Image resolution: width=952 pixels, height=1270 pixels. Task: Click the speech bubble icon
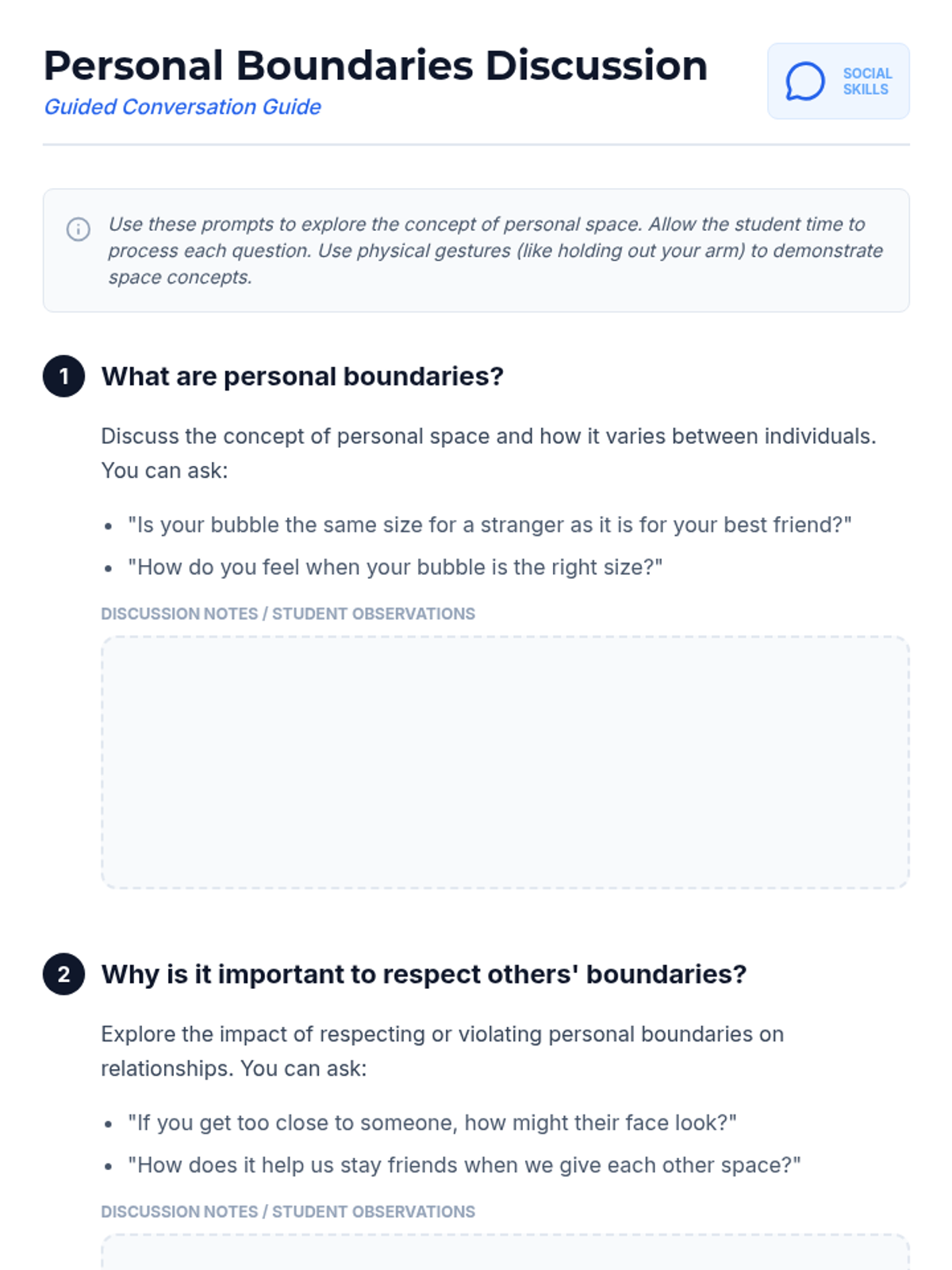804,81
